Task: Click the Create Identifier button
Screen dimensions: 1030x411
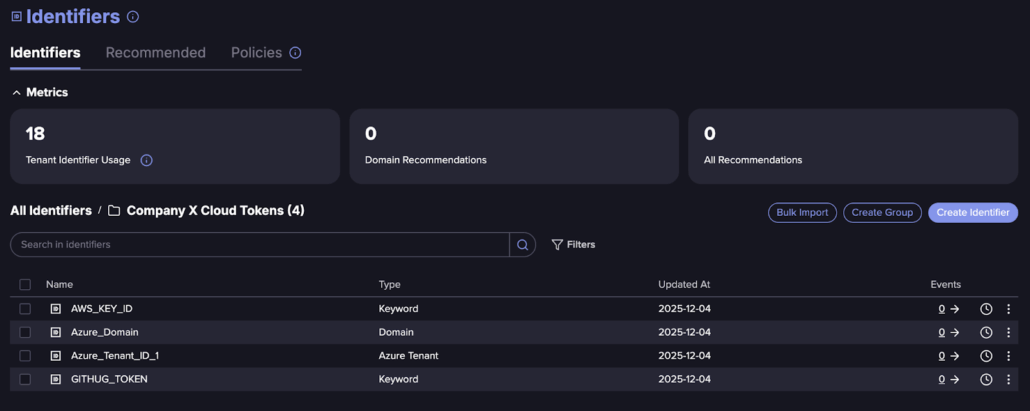Action: click(972, 213)
